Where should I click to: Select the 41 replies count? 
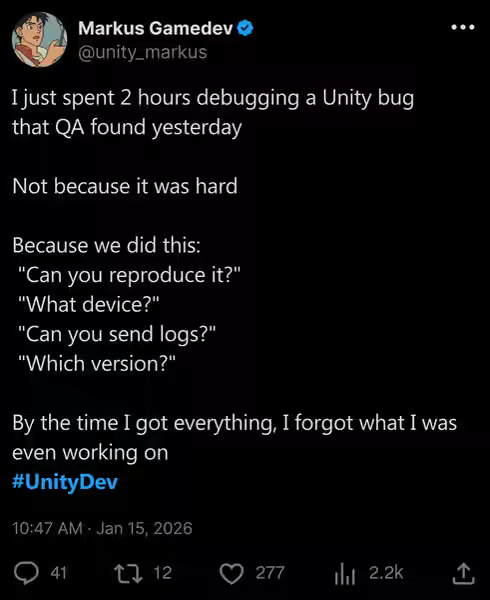[59, 573]
